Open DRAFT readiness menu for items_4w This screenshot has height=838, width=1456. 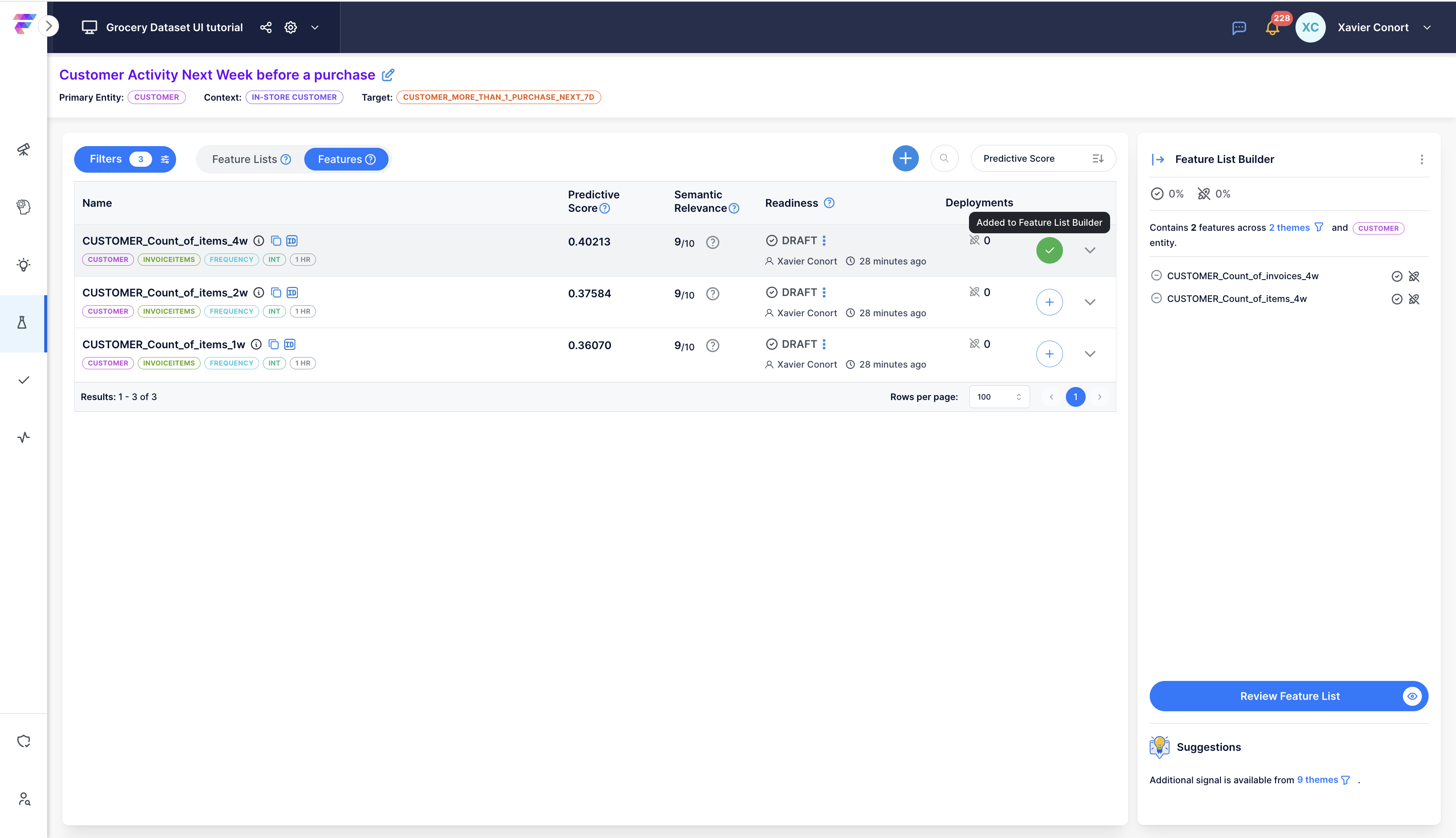(824, 240)
